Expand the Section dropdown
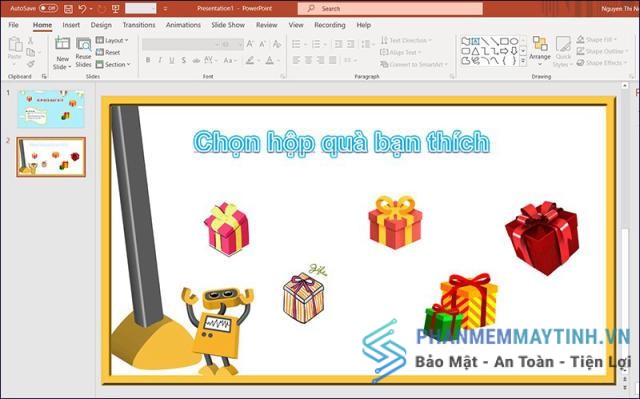The width and height of the screenshot is (640, 399). [x=113, y=64]
